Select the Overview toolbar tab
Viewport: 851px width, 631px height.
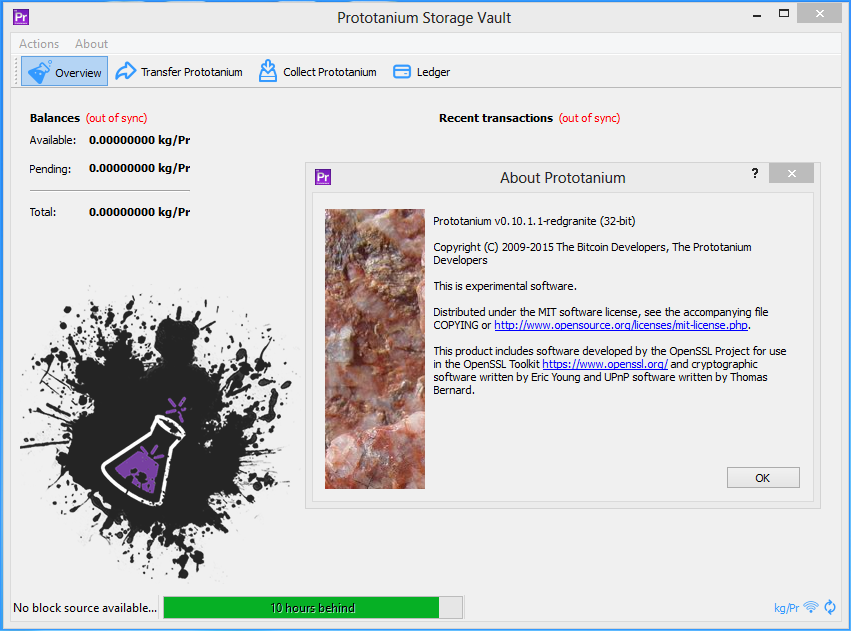click(x=65, y=71)
